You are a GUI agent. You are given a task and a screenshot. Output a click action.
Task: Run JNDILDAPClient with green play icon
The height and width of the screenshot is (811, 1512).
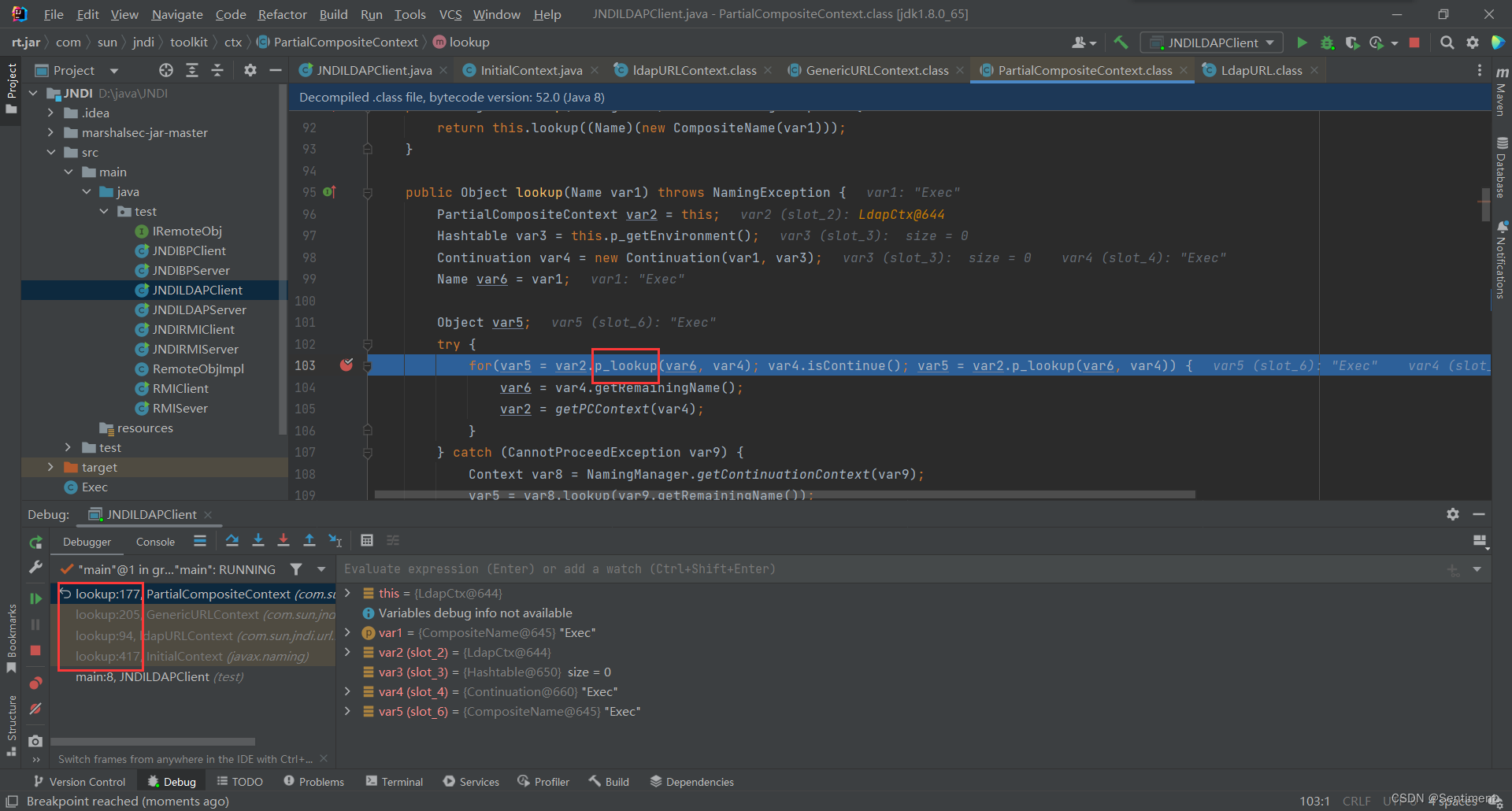(1302, 43)
